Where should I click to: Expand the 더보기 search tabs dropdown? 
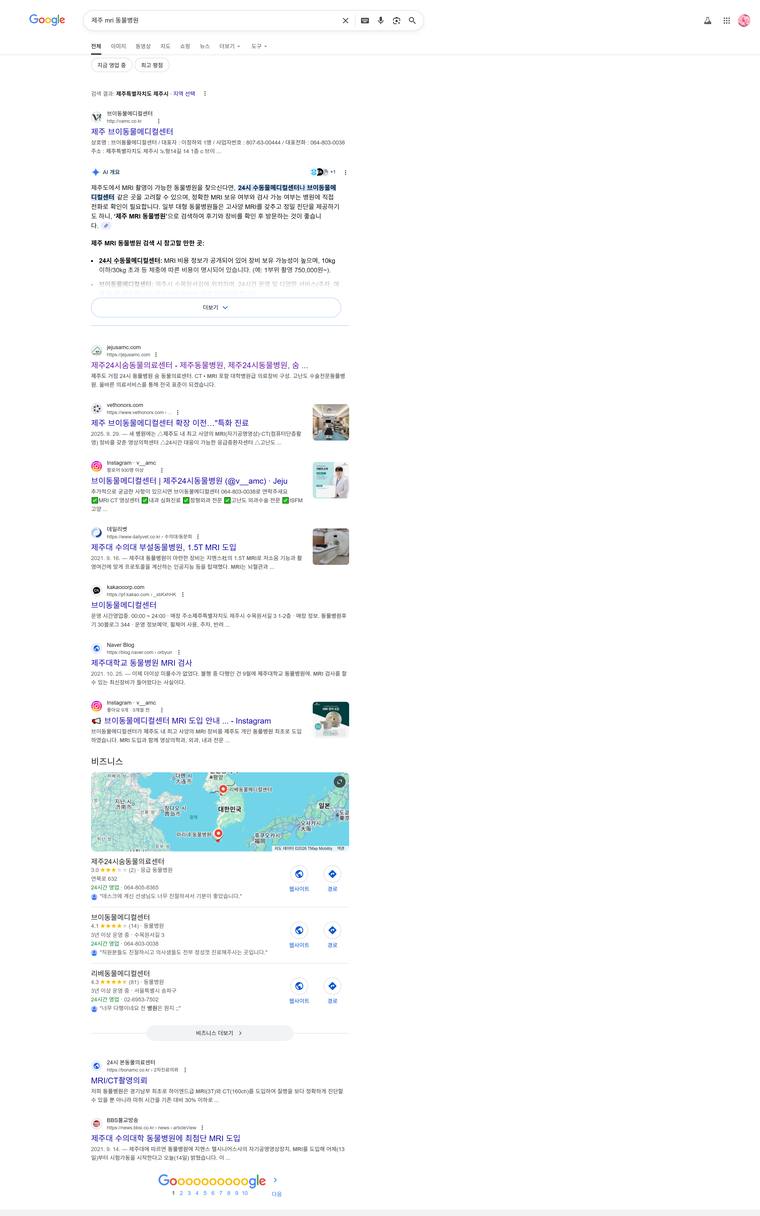pos(230,46)
